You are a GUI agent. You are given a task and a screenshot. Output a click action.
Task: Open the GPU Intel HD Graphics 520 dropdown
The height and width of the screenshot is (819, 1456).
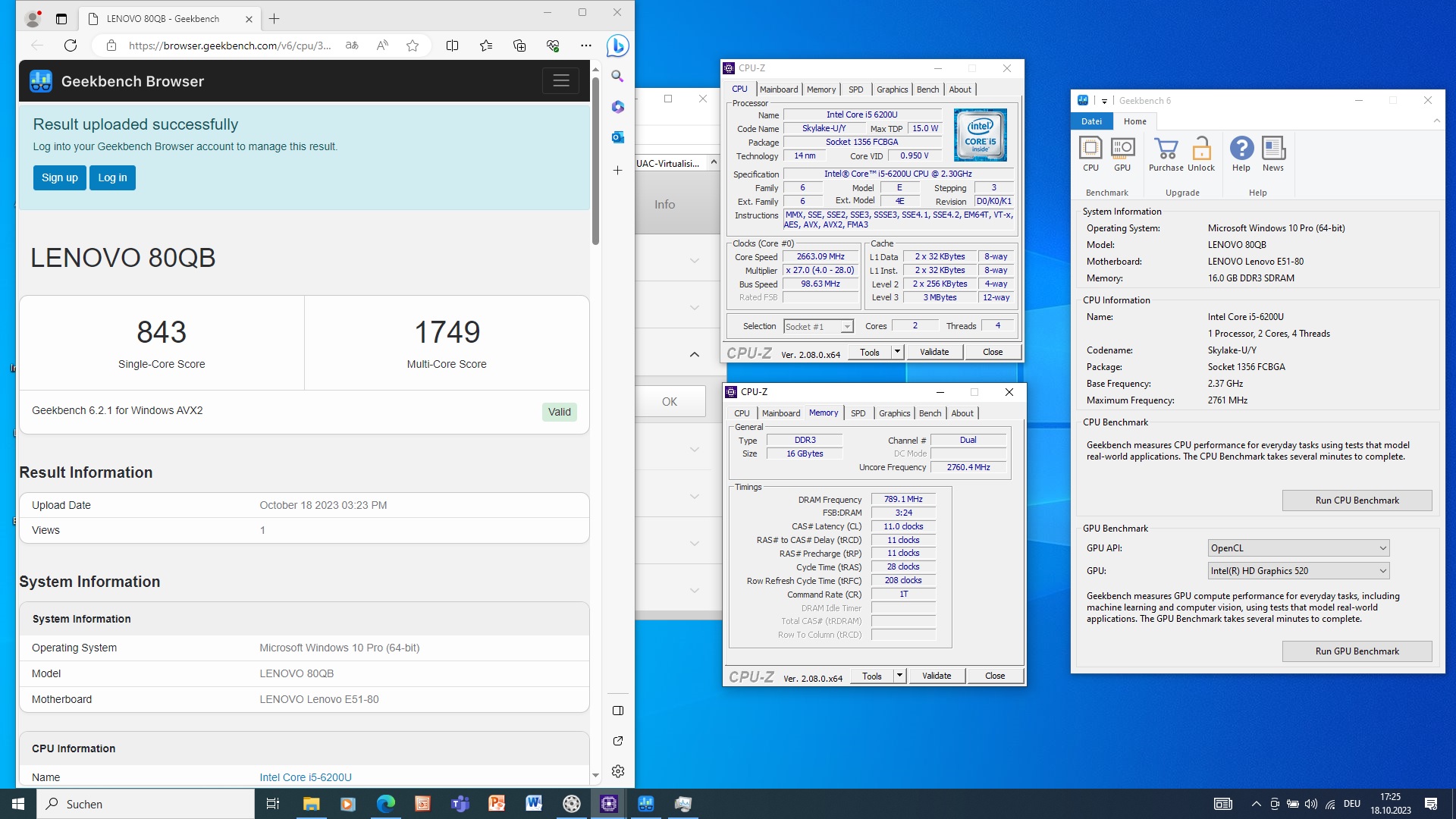(x=1298, y=571)
